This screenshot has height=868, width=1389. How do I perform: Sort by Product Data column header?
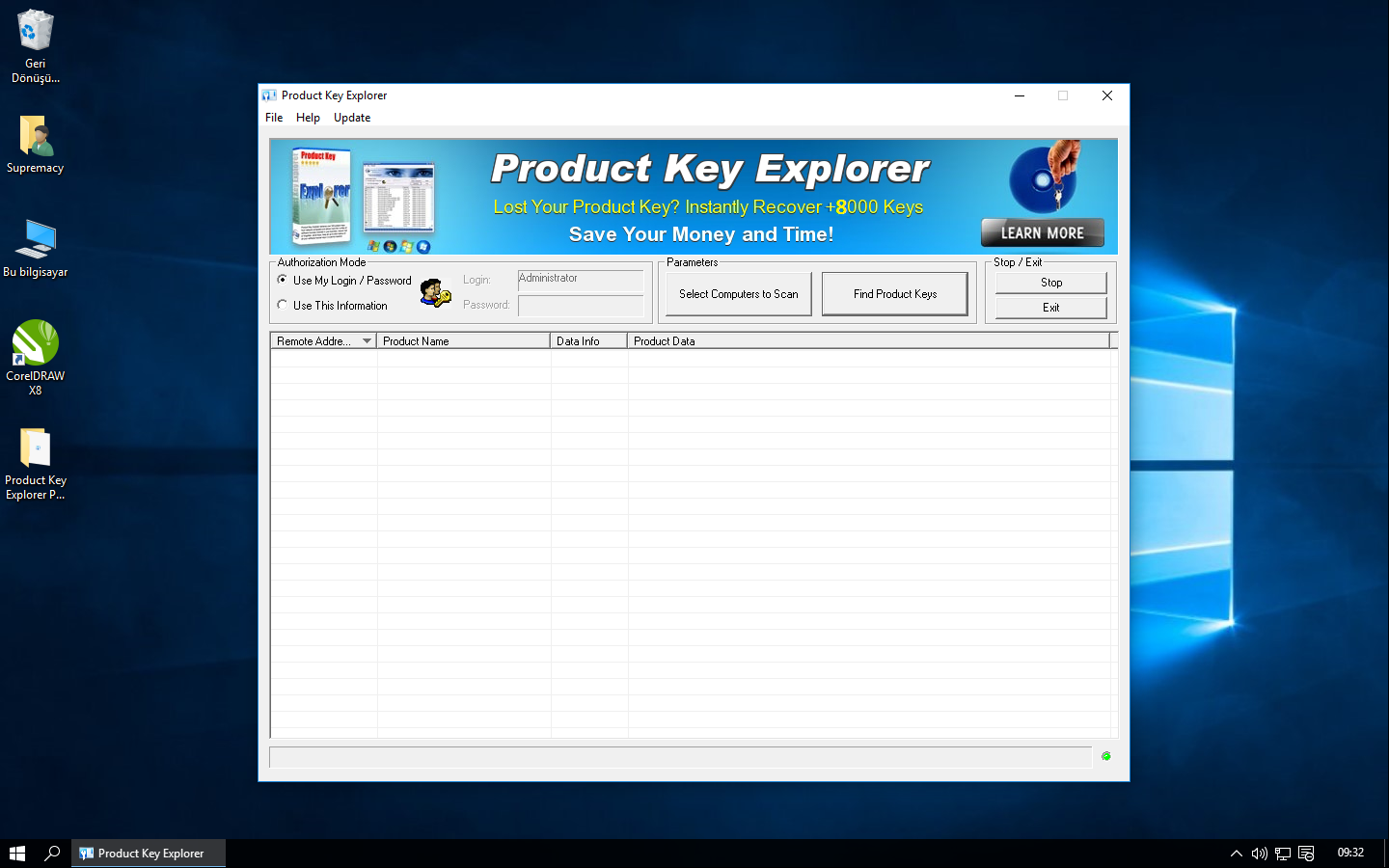[868, 341]
